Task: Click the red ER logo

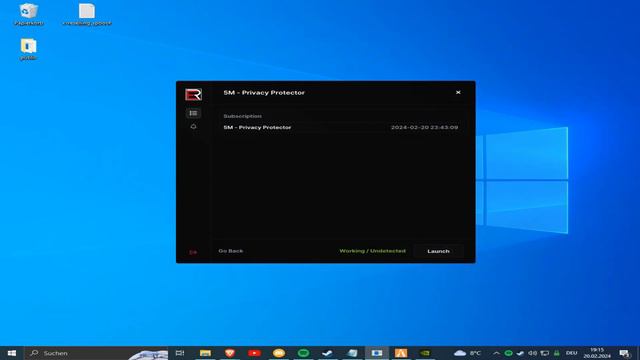Action: (x=193, y=94)
